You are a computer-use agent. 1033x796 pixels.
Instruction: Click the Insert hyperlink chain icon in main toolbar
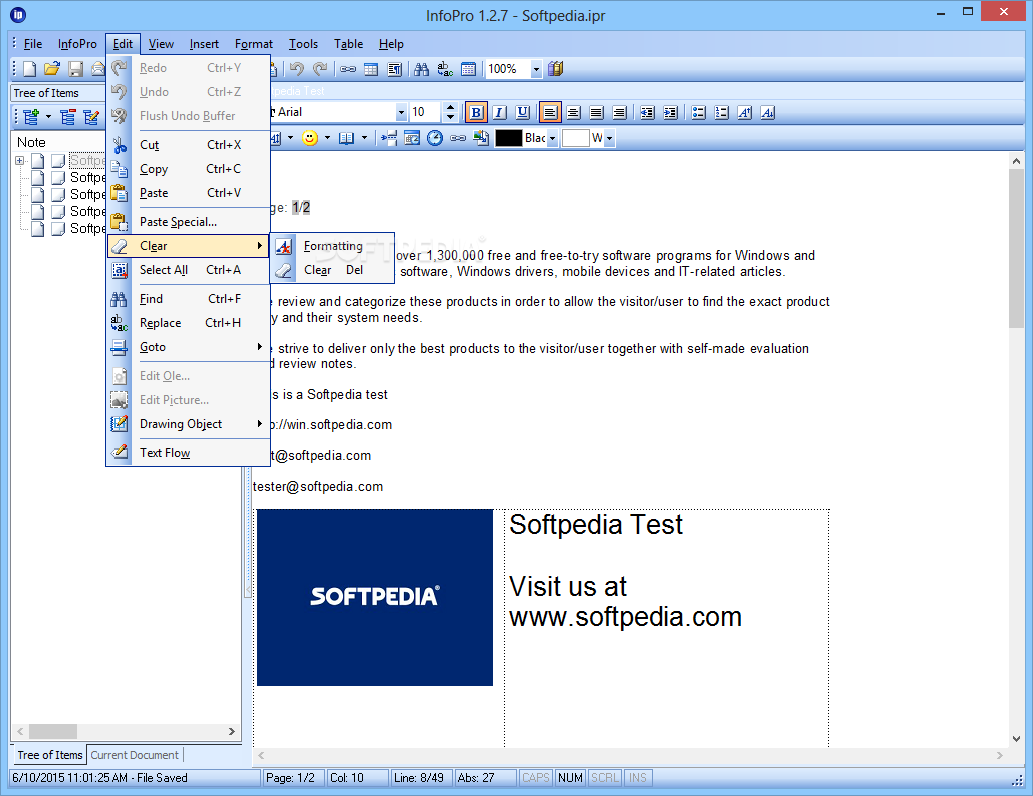click(348, 69)
